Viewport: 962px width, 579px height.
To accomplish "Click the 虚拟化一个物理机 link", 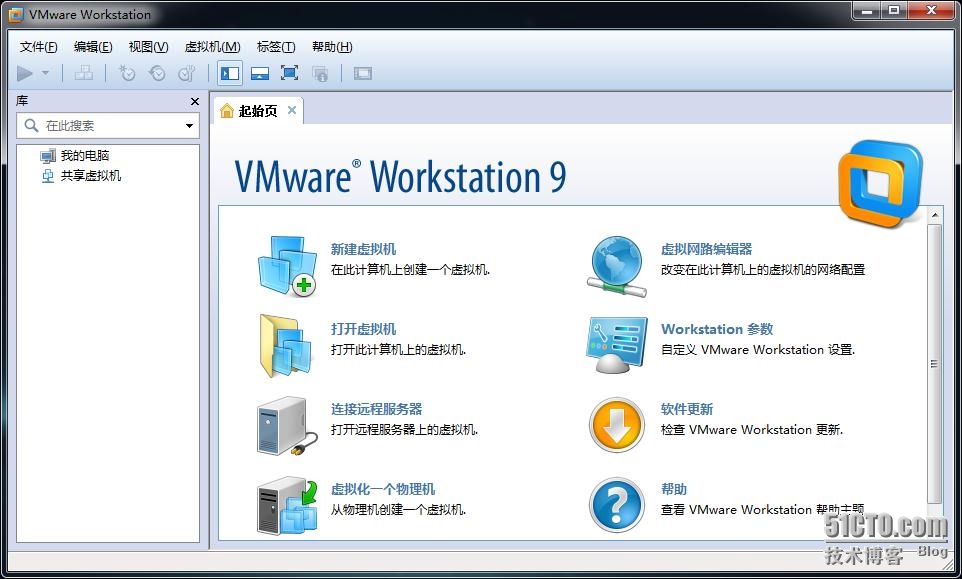I will (383, 489).
